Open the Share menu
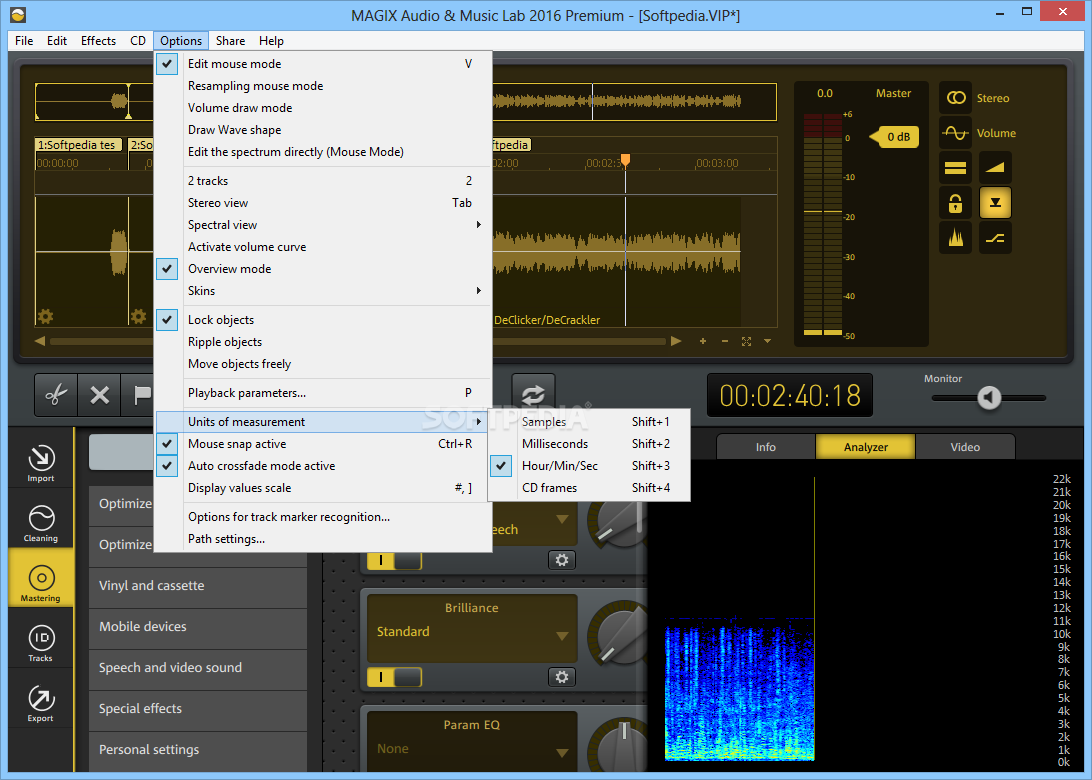 (x=230, y=40)
